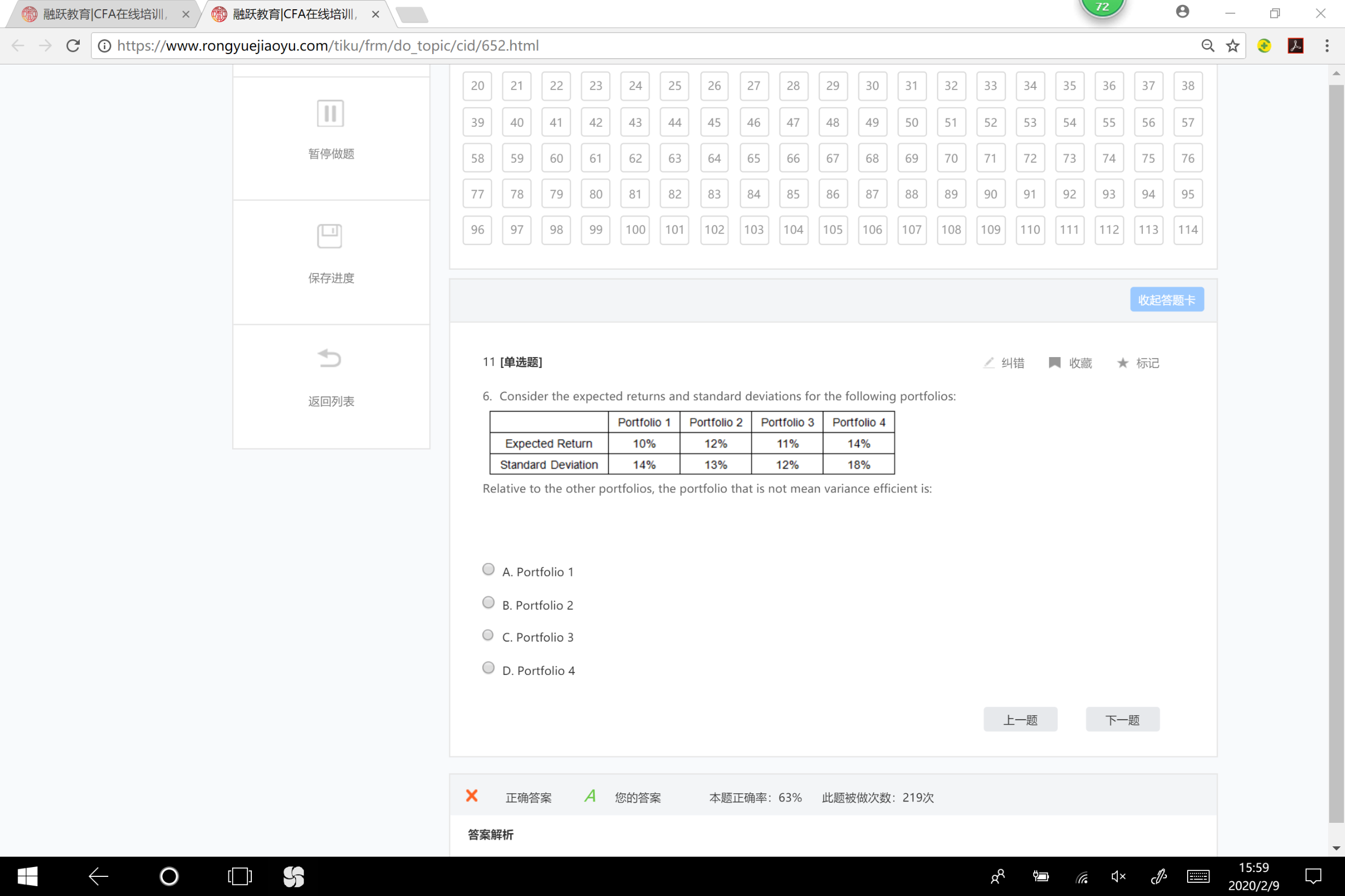Go to previous question with 上一题

(1020, 720)
